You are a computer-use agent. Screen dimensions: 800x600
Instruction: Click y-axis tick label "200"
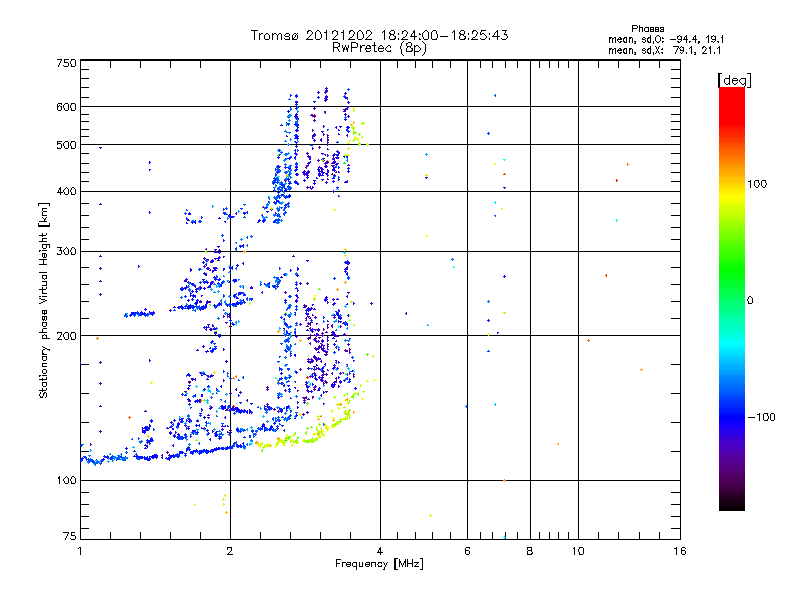click(66, 336)
